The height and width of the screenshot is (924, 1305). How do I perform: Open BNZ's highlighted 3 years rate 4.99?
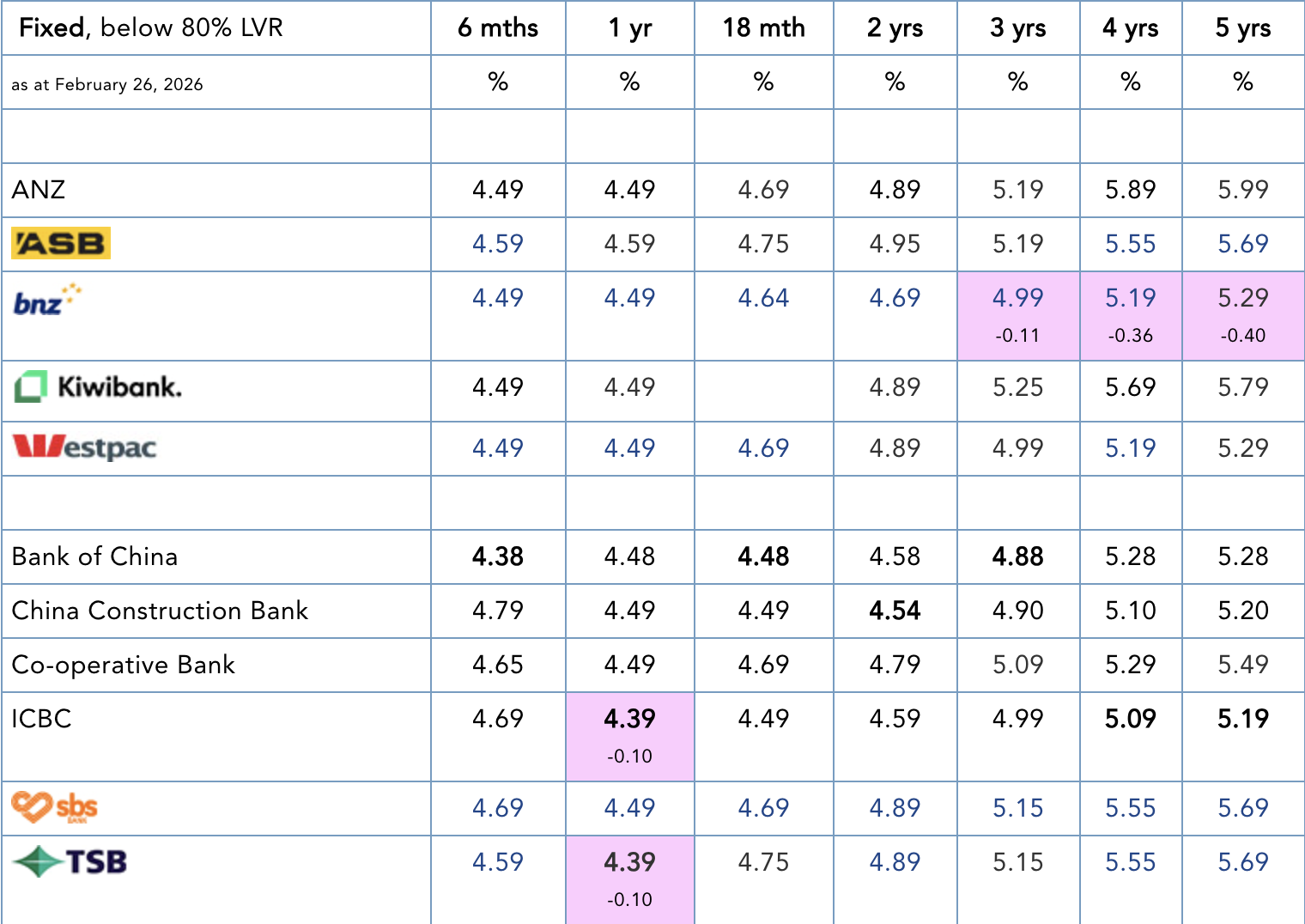(x=1018, y=298)
